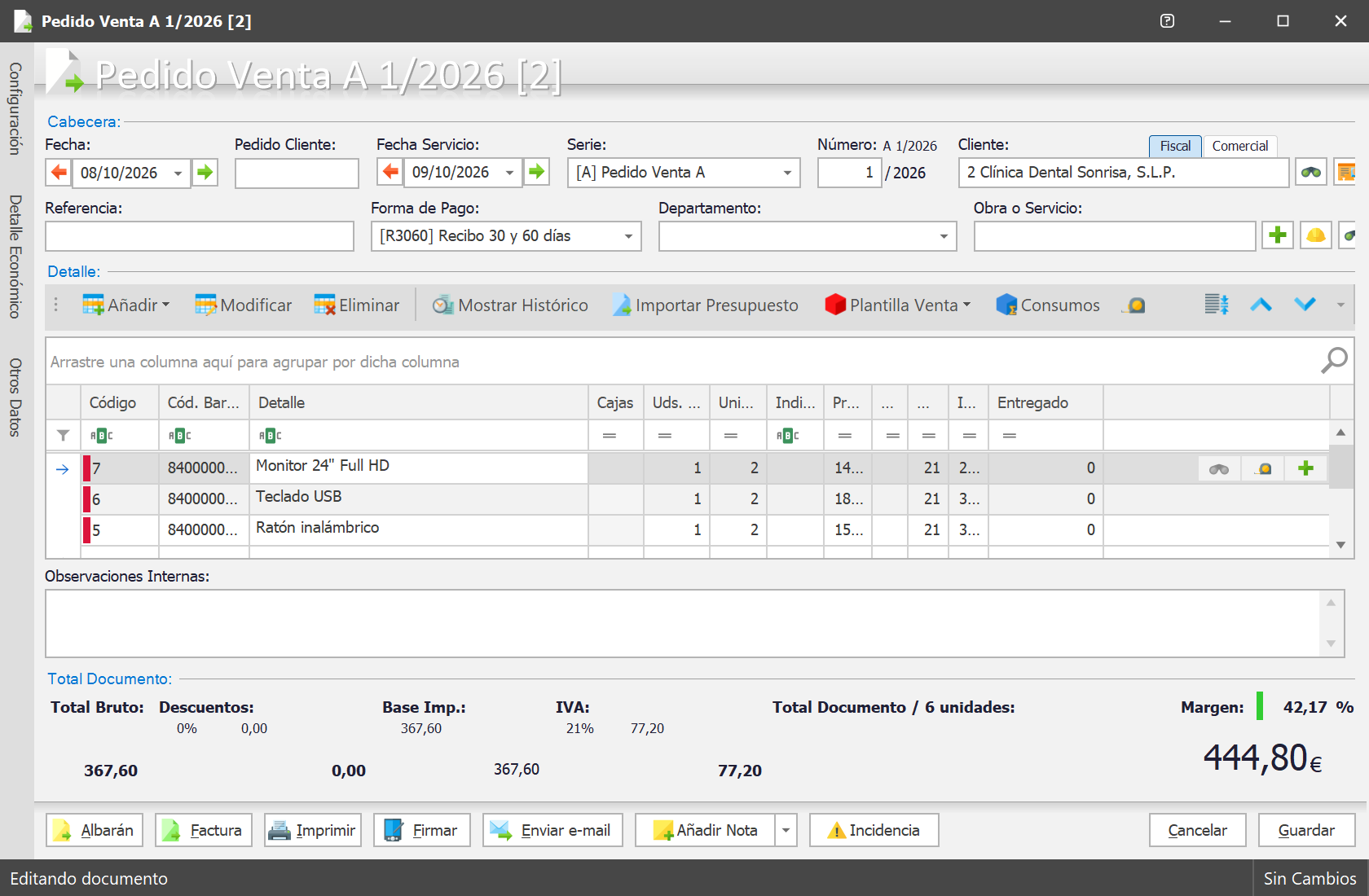Click Guardar button
Screen dimensions: 1369x896
1306,830
